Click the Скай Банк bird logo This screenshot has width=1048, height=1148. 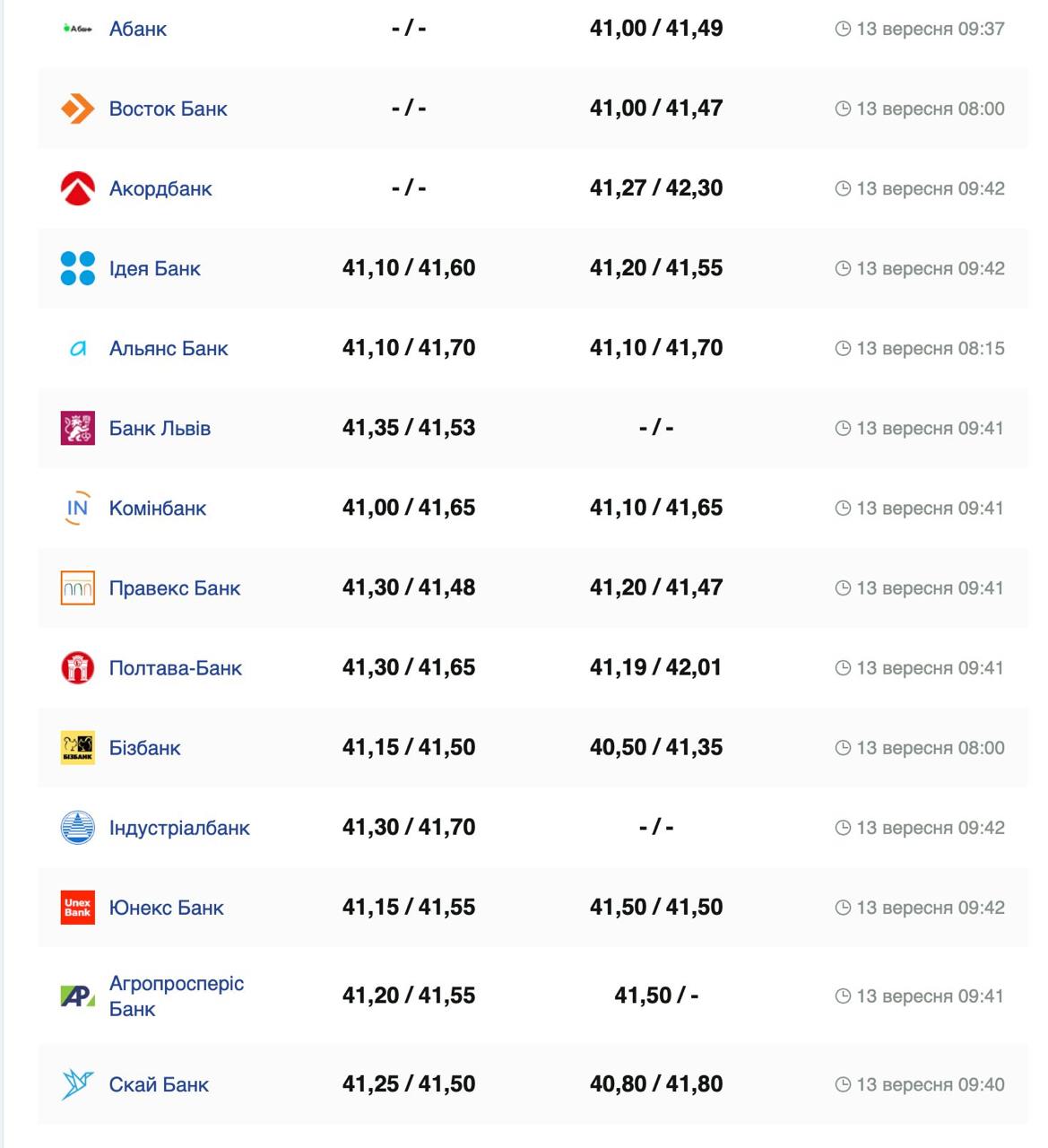point(77,1084)
